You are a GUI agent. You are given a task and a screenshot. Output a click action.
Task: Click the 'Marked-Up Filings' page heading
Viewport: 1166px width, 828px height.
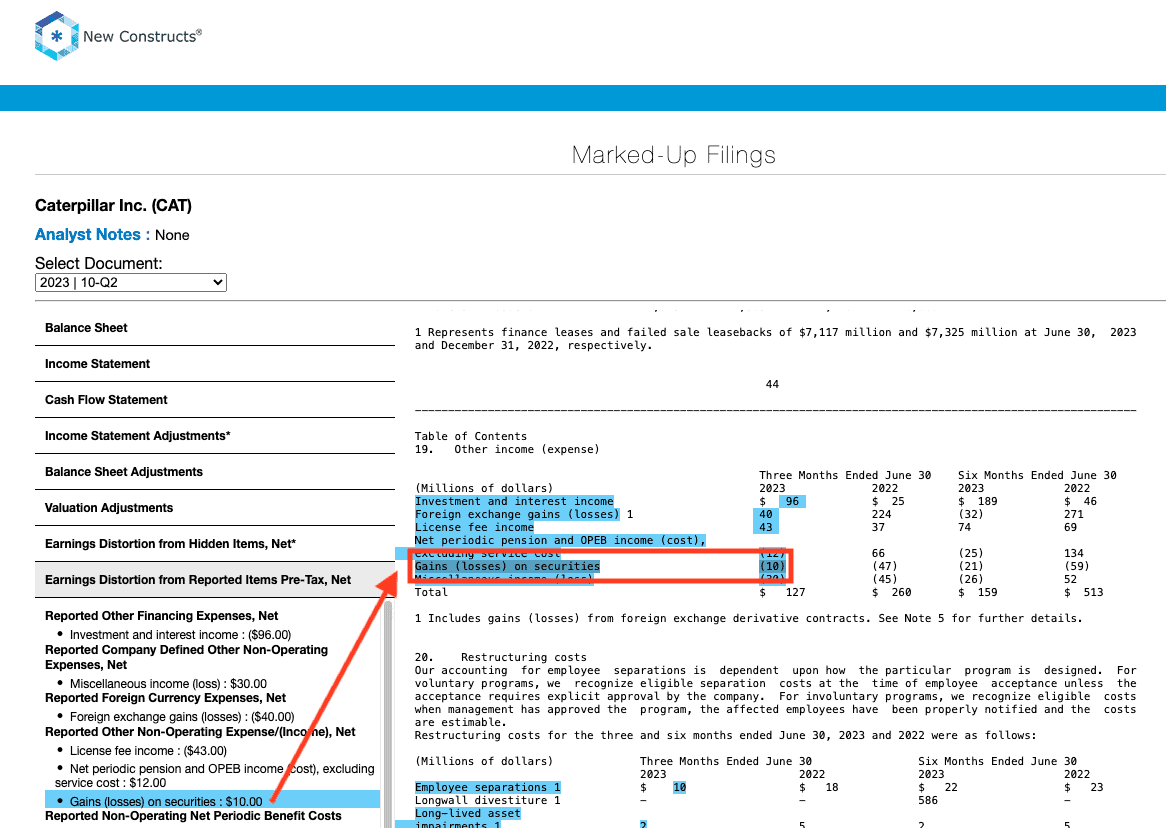click(674, 155)
